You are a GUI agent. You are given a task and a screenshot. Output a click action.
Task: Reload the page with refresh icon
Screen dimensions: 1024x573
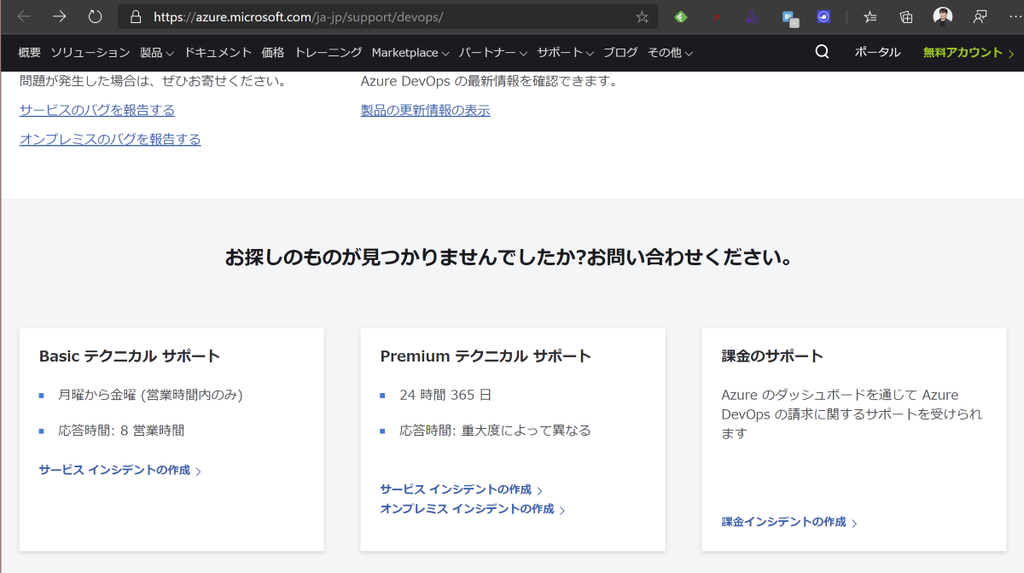95,16
